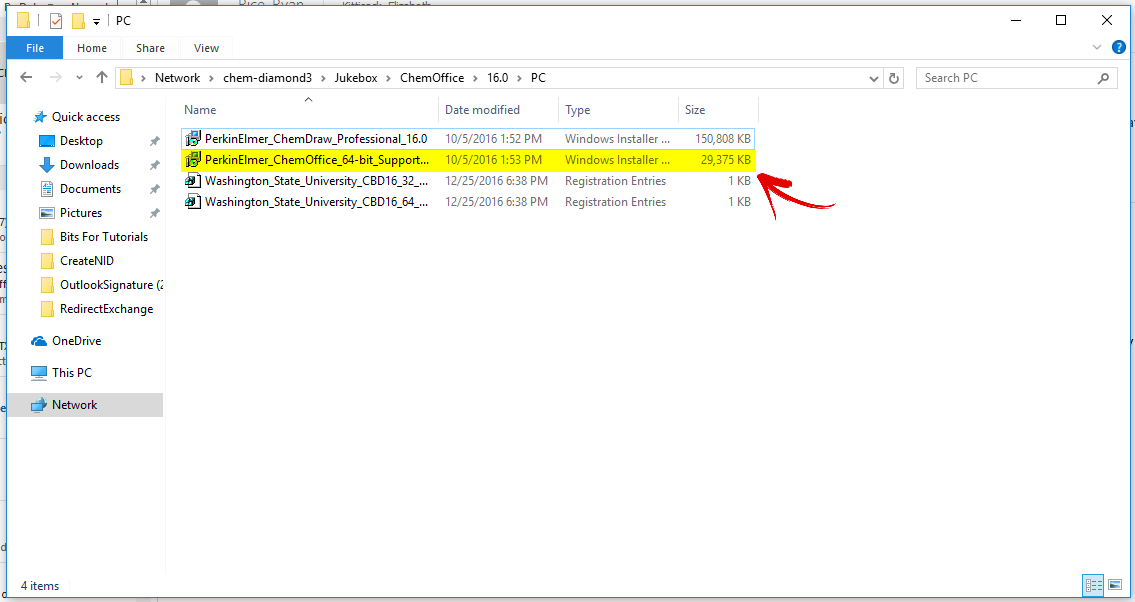This screenshot has width=1135, height=602.
Task: Switch to large icons view
Action: 1114,585
